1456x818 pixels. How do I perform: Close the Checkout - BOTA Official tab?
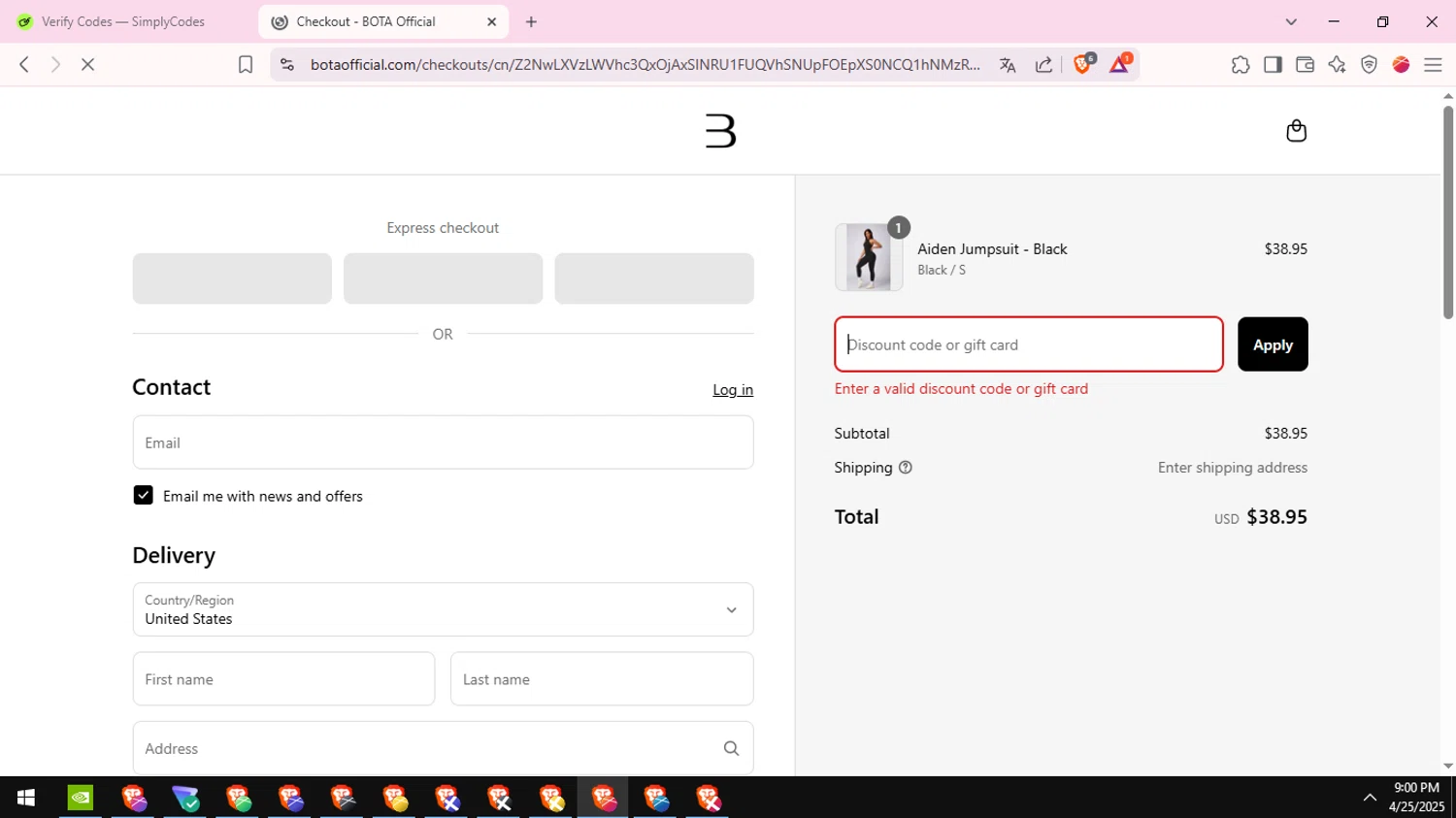point(491,21)
